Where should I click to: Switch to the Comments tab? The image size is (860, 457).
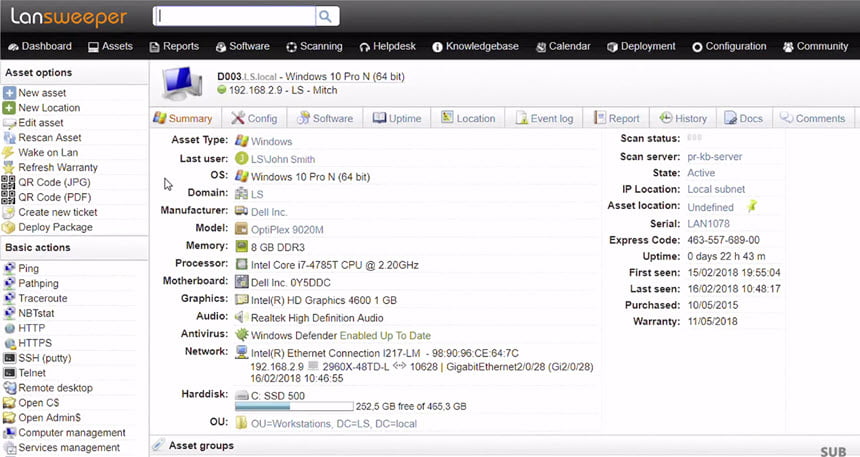[813, 118]
